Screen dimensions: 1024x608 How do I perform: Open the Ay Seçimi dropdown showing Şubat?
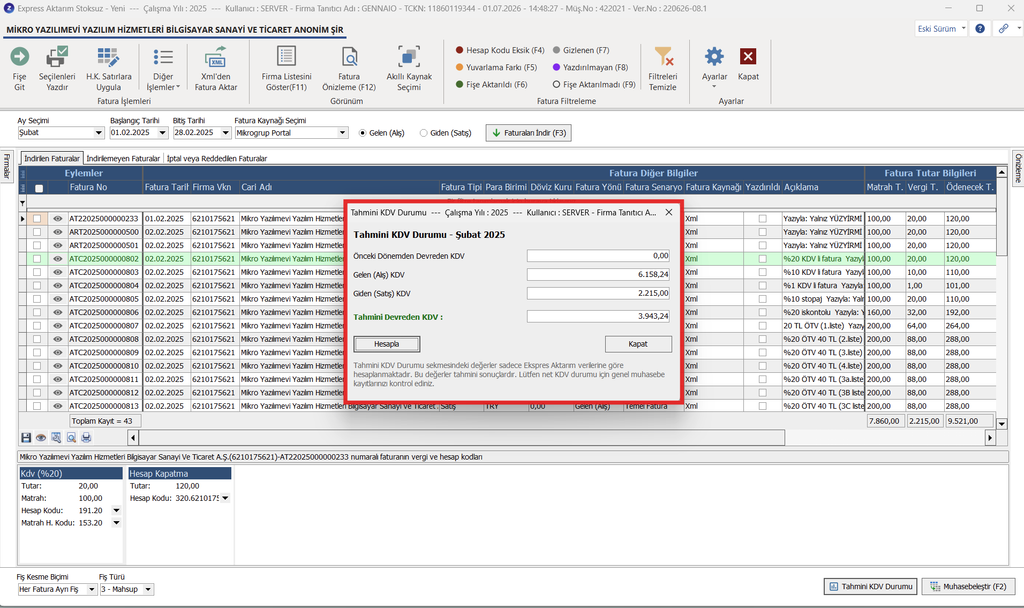pyautogui.click(x=99, y=133)
